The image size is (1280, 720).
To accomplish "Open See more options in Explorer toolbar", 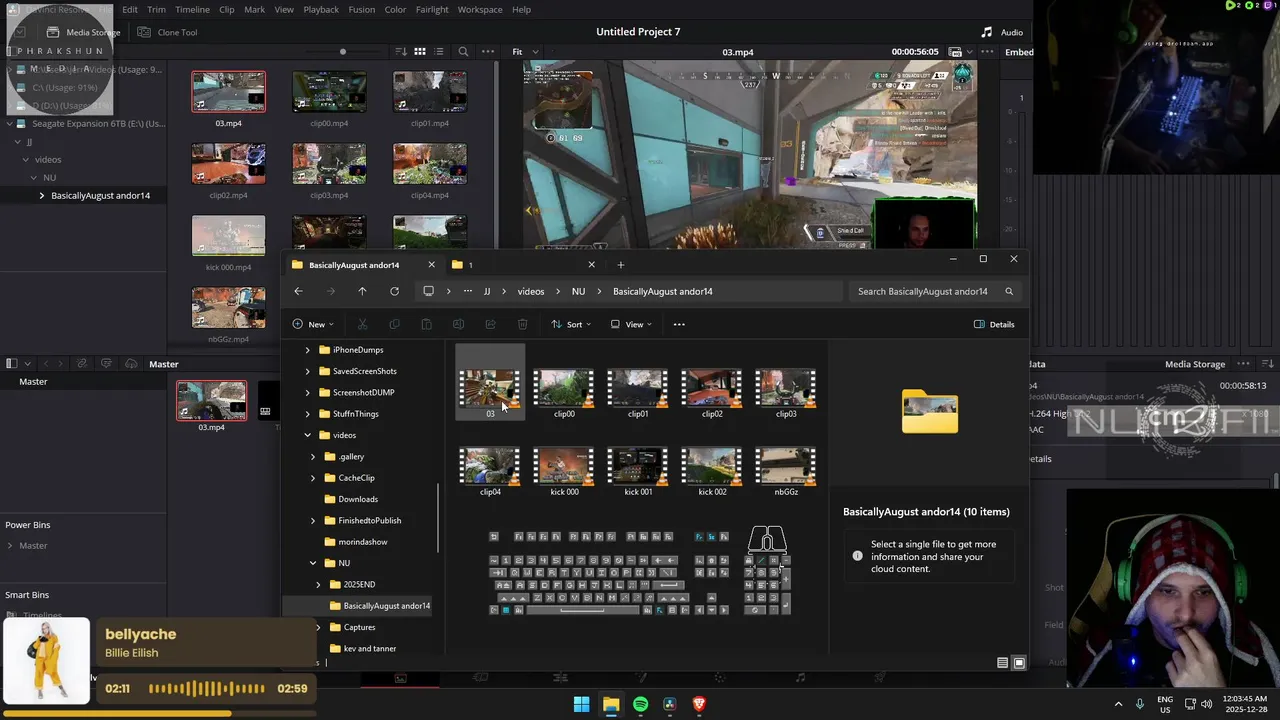I will coord(679,324).
